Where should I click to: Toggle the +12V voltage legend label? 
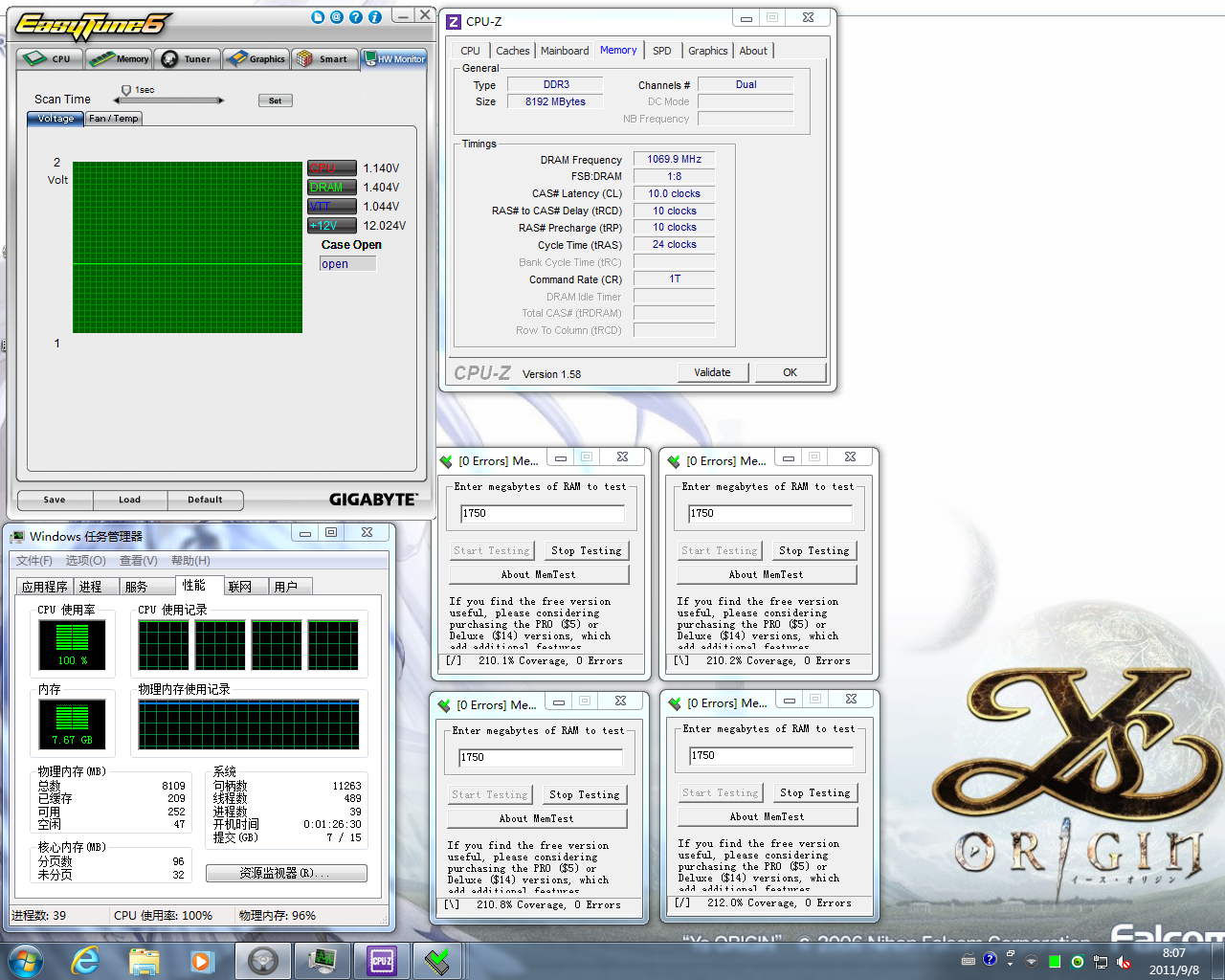coord(331,226)
